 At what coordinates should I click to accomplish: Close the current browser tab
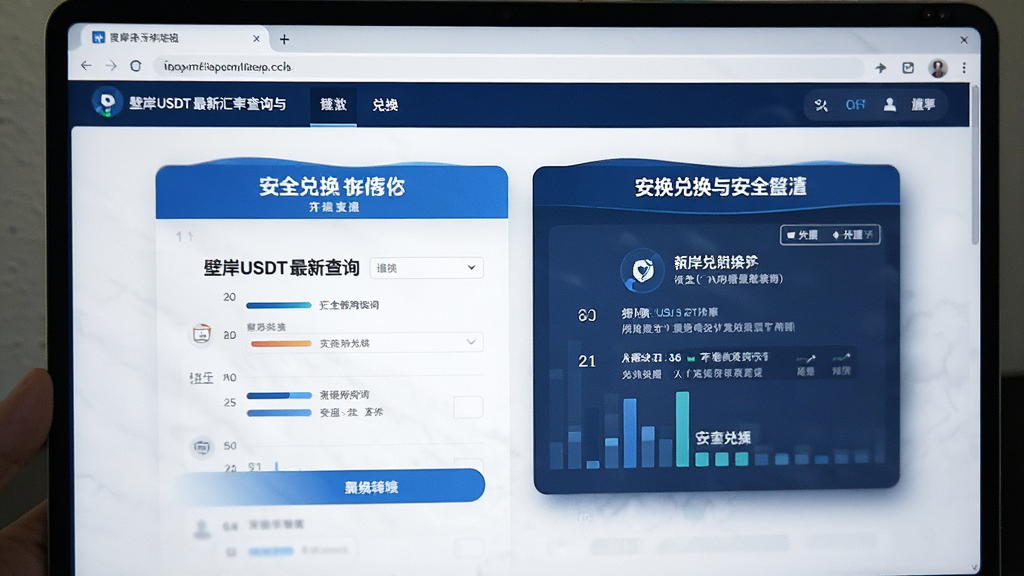pyautogui.click(x=257, y=39)
